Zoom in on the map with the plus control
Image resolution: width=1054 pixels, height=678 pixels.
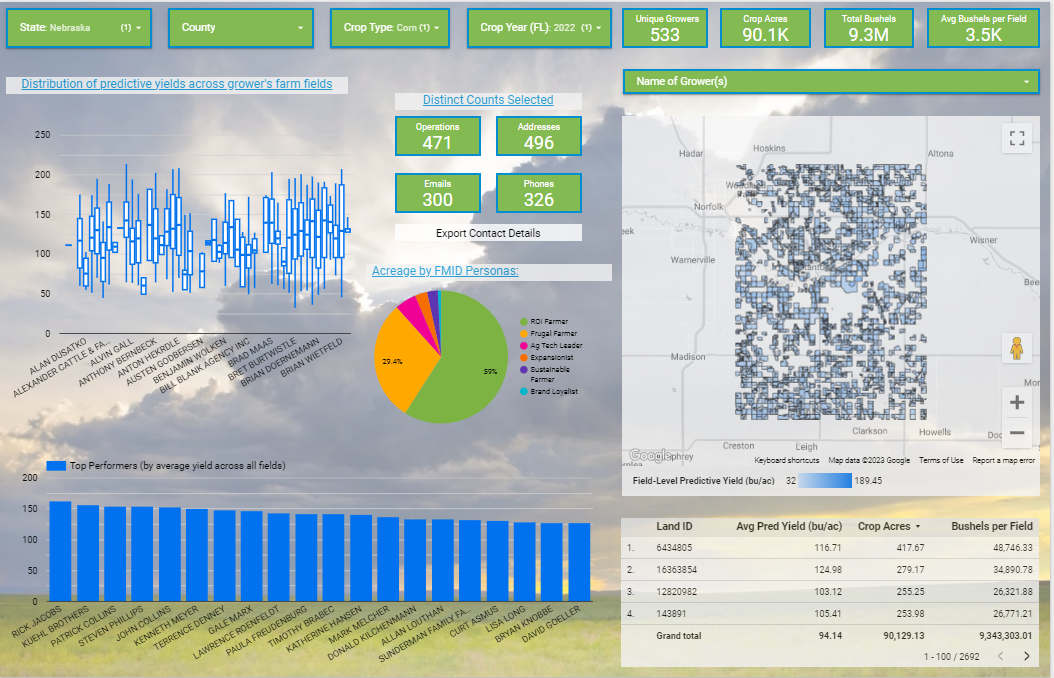[1016, 402]
